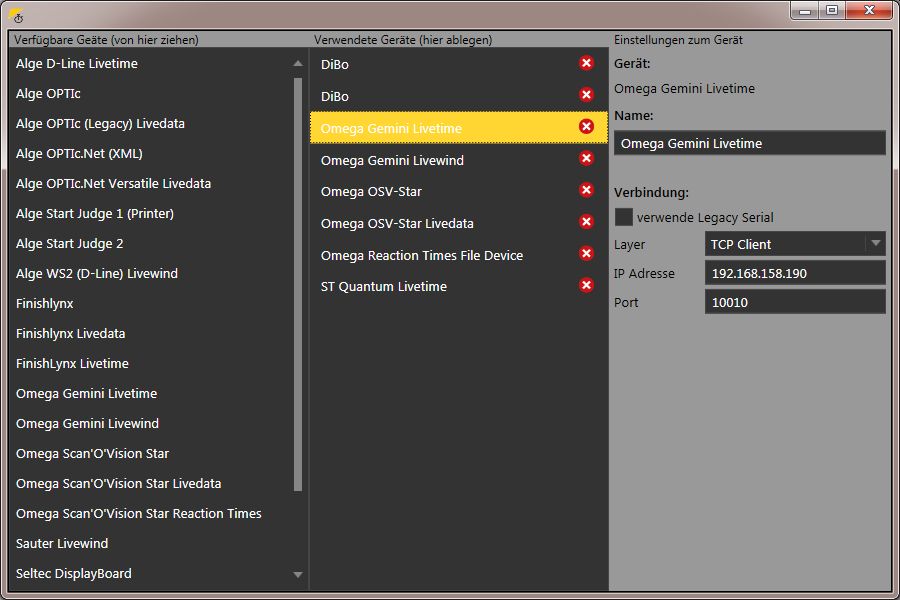
Task: Minimize the device configuration window
Action: (805, 10)
